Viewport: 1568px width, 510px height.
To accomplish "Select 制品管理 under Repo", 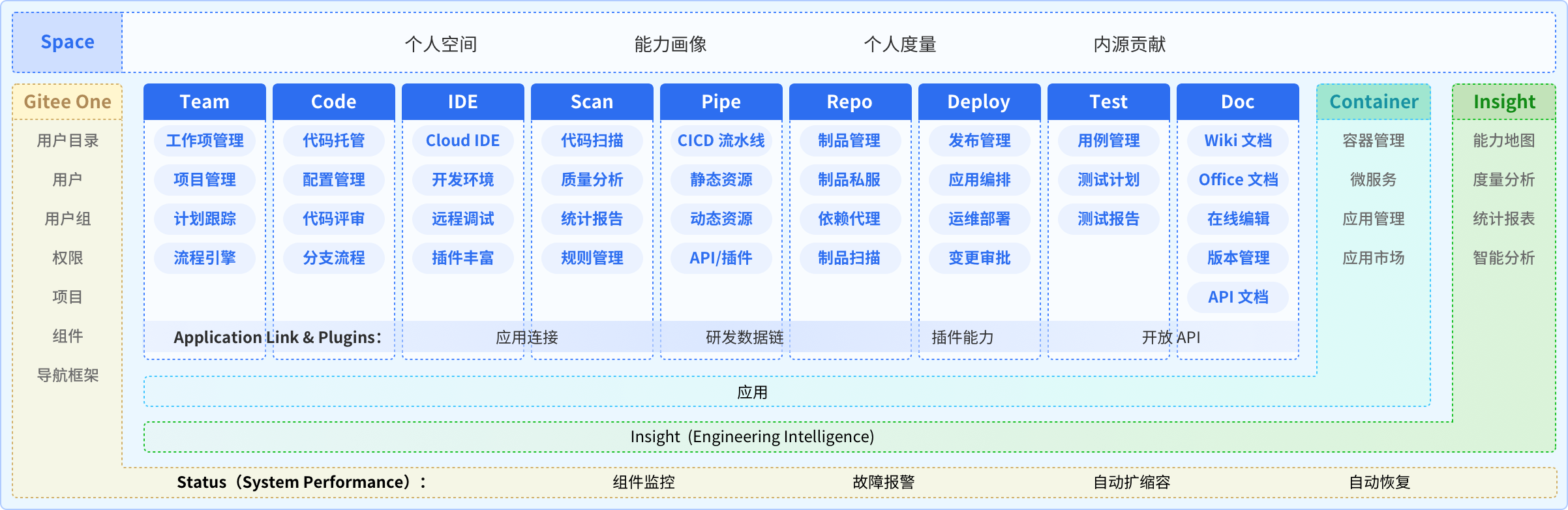I will [850, 141].
